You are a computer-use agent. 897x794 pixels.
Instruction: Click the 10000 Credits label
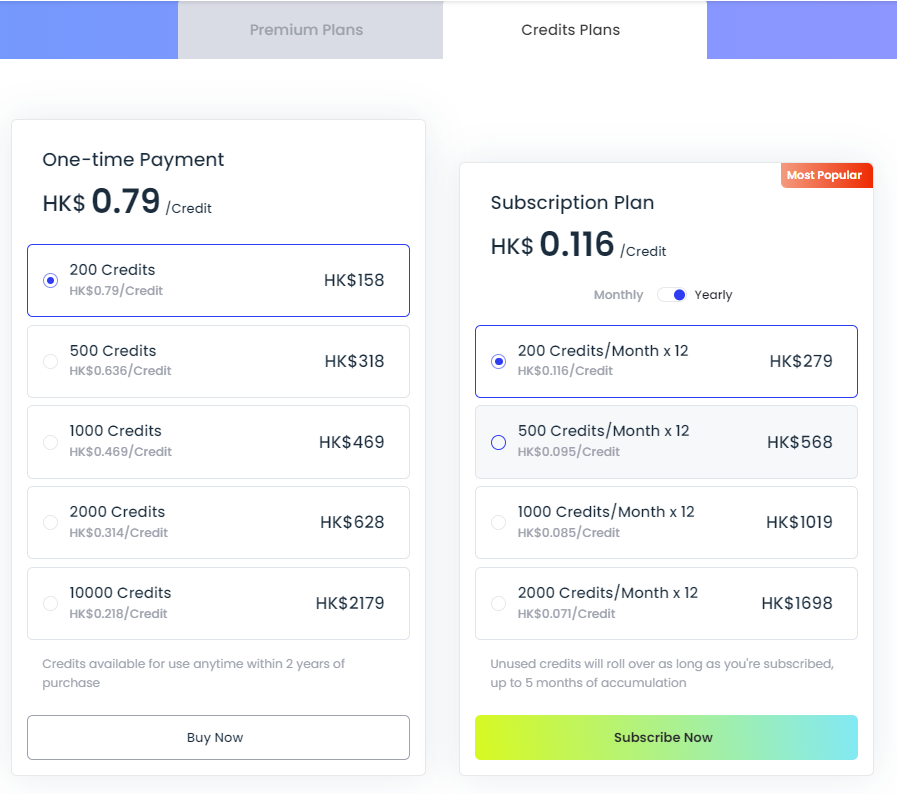[120, 593]
